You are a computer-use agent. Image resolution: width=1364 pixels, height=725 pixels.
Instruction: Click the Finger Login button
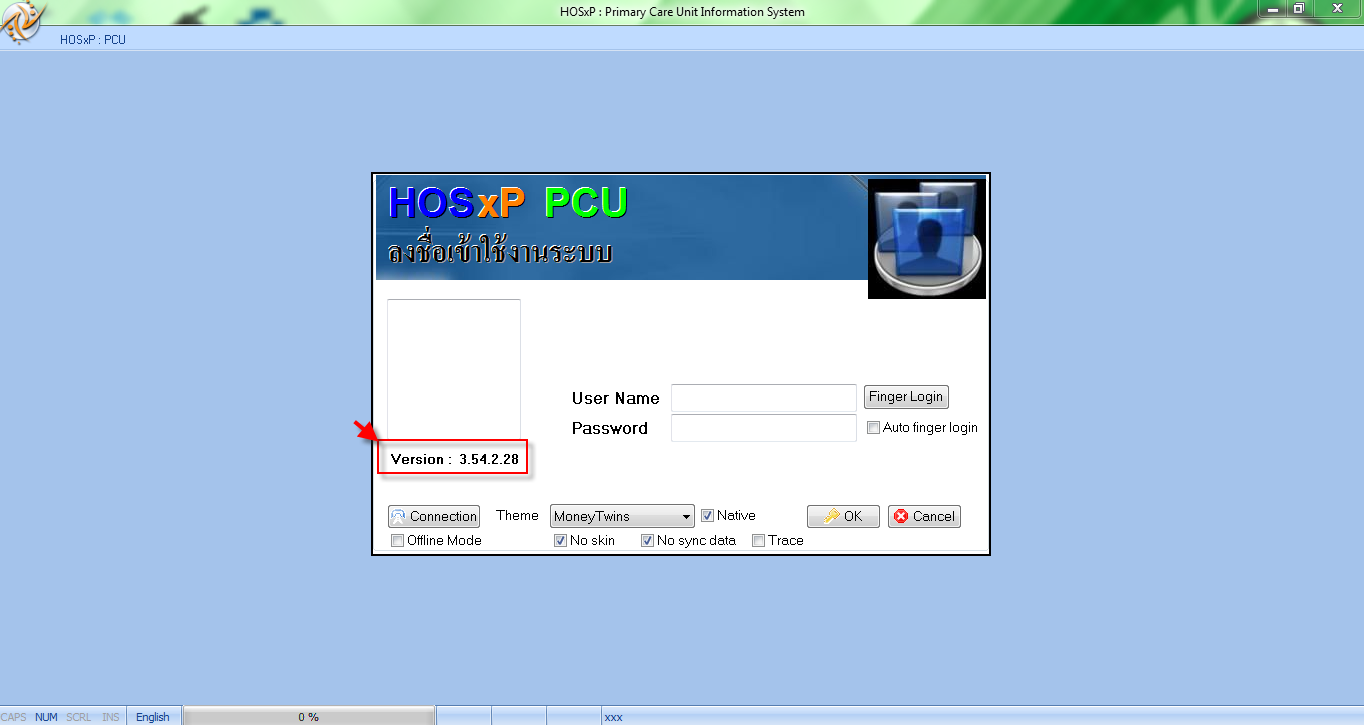click(905, 397)
